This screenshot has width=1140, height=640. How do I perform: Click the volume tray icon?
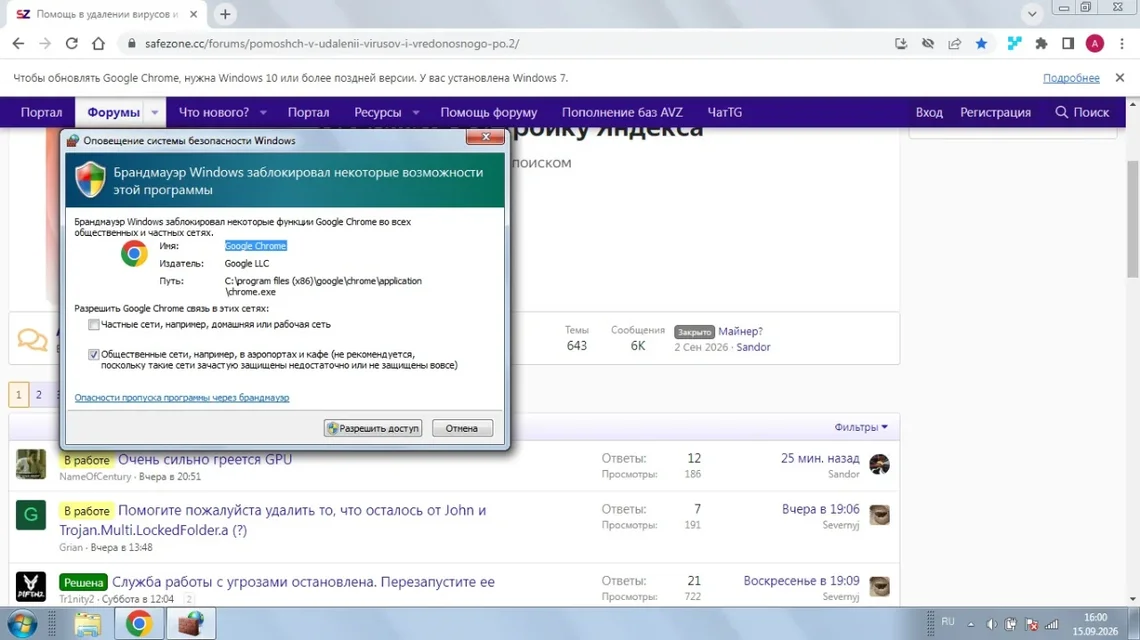click(x=991, y=624)
